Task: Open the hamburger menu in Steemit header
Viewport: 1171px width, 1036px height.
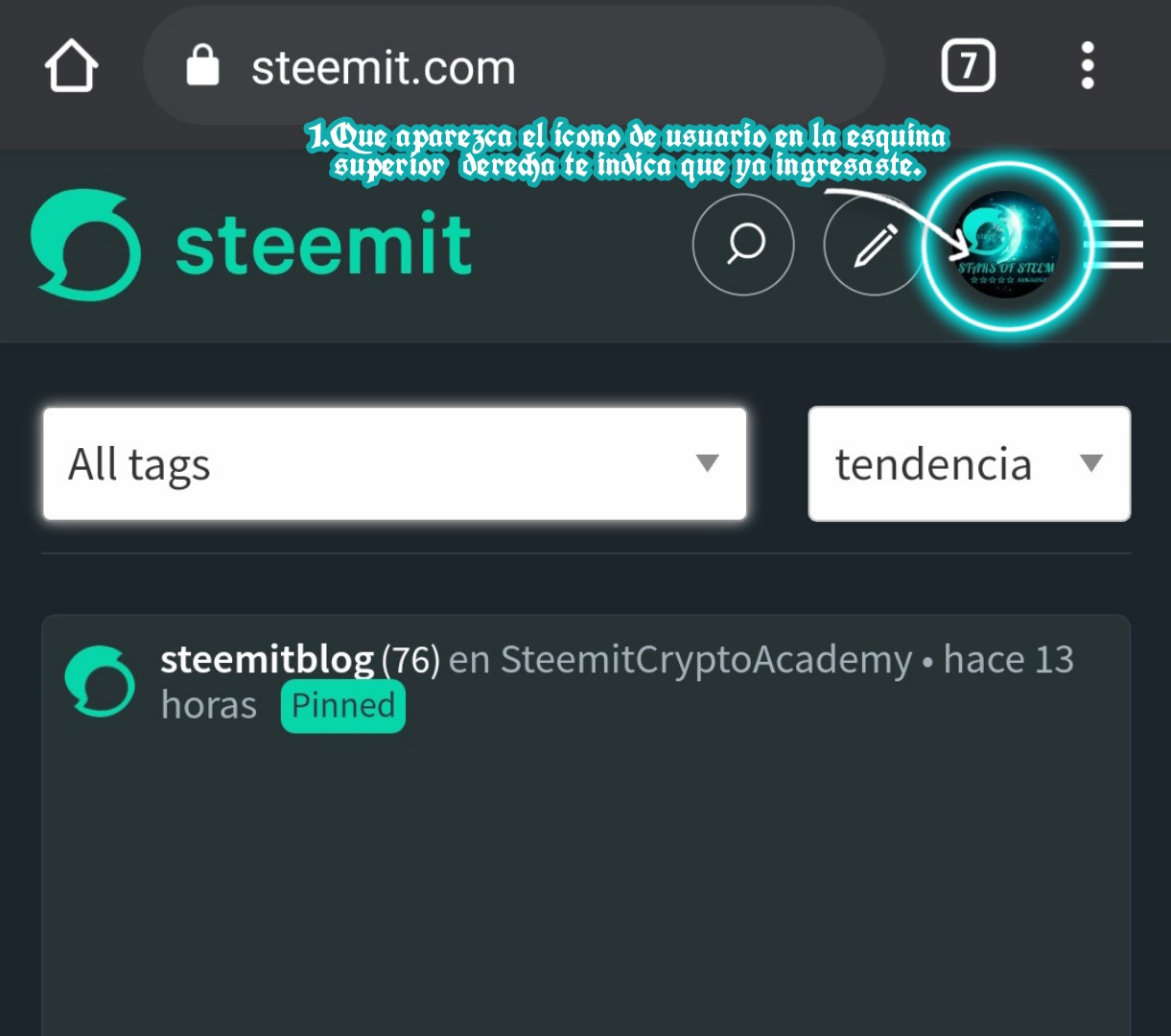Action: [1114, 245]
